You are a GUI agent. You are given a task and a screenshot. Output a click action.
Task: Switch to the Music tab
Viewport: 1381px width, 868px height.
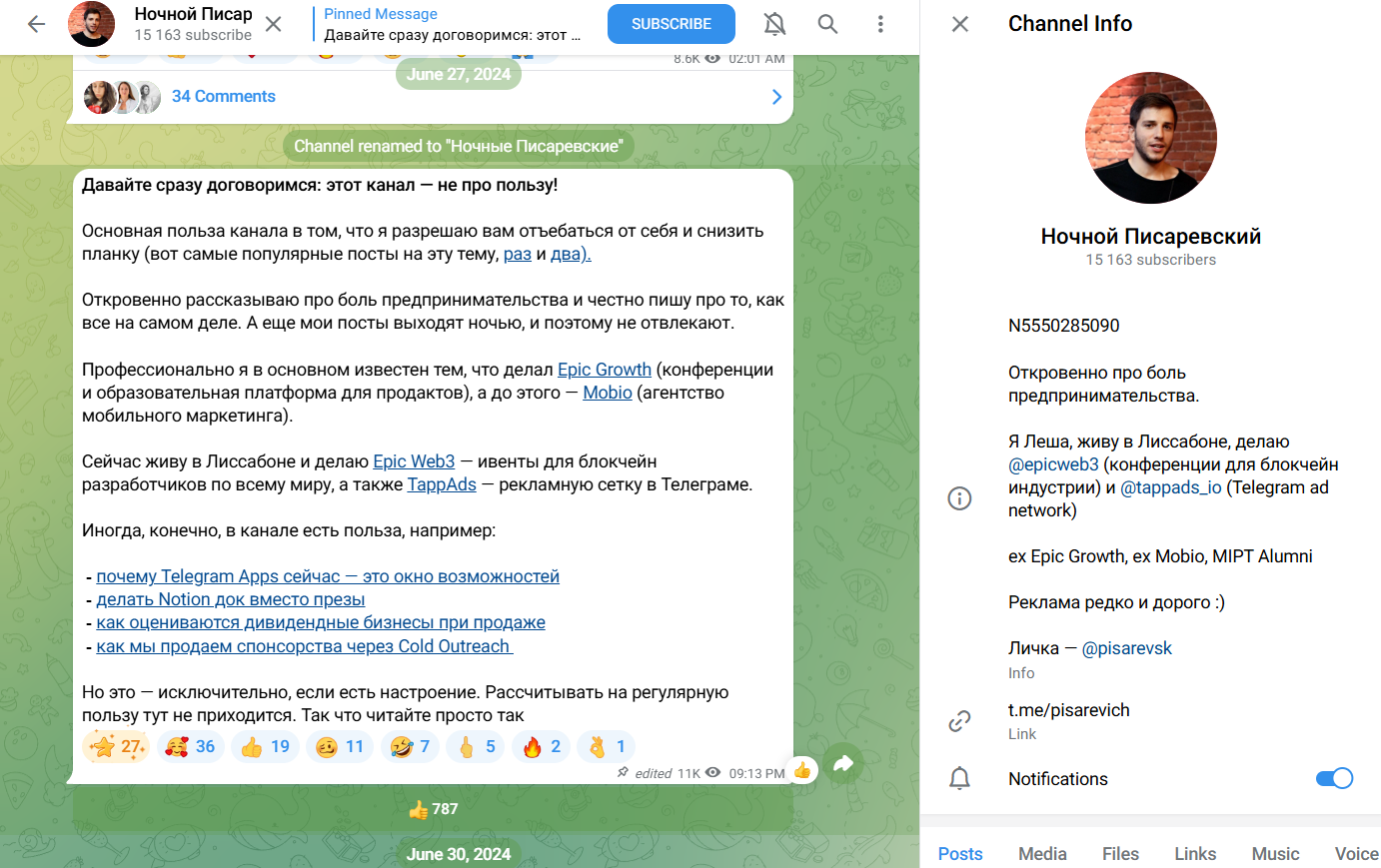point(1276,854)
